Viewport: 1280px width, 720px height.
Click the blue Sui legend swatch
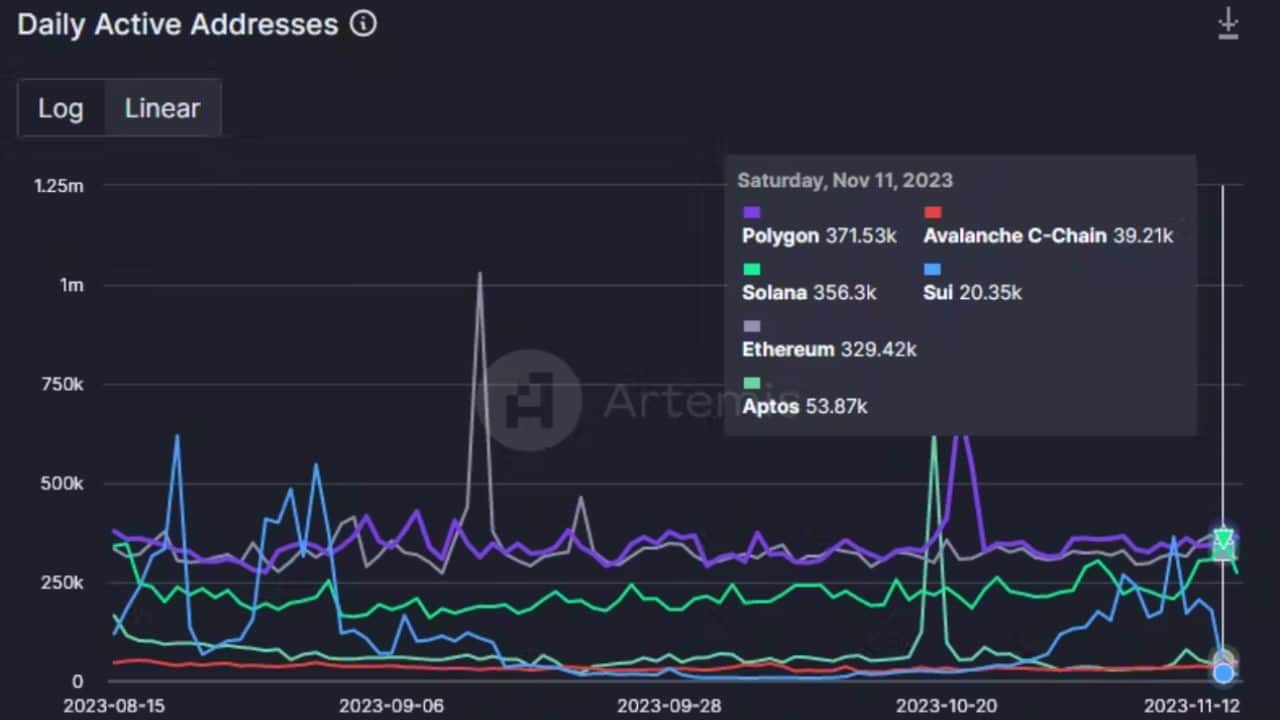click(x=932, y=269)
